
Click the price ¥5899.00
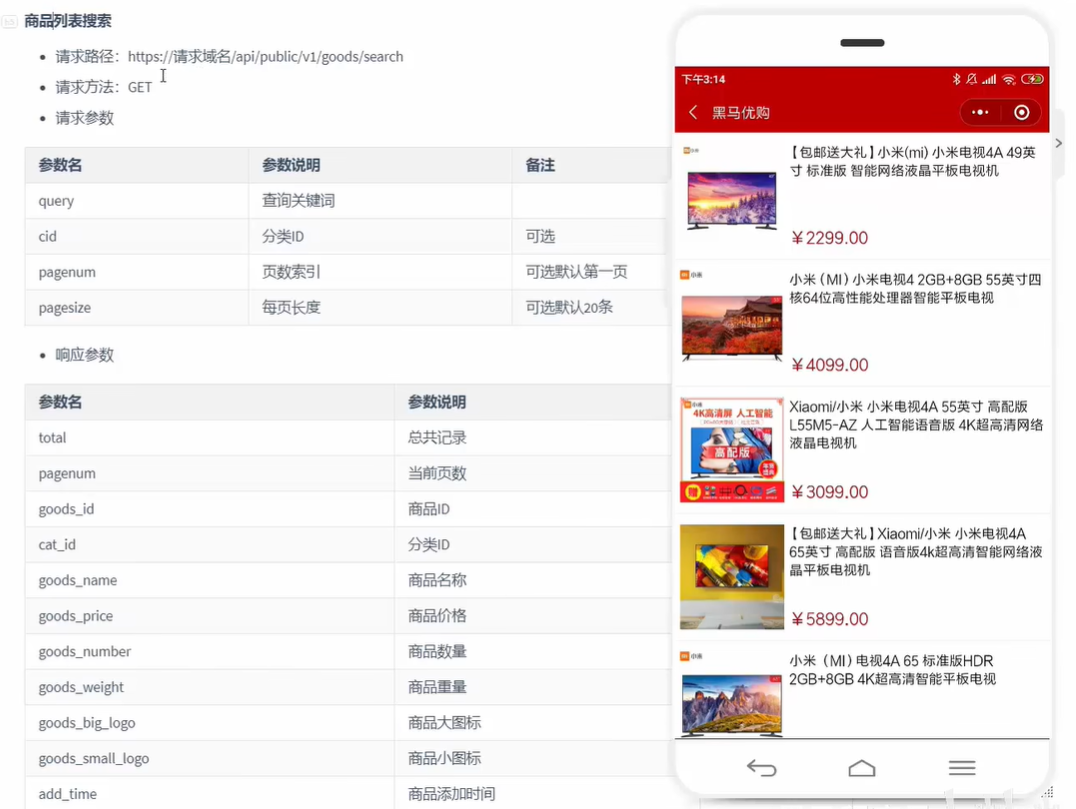click(830, 619)
